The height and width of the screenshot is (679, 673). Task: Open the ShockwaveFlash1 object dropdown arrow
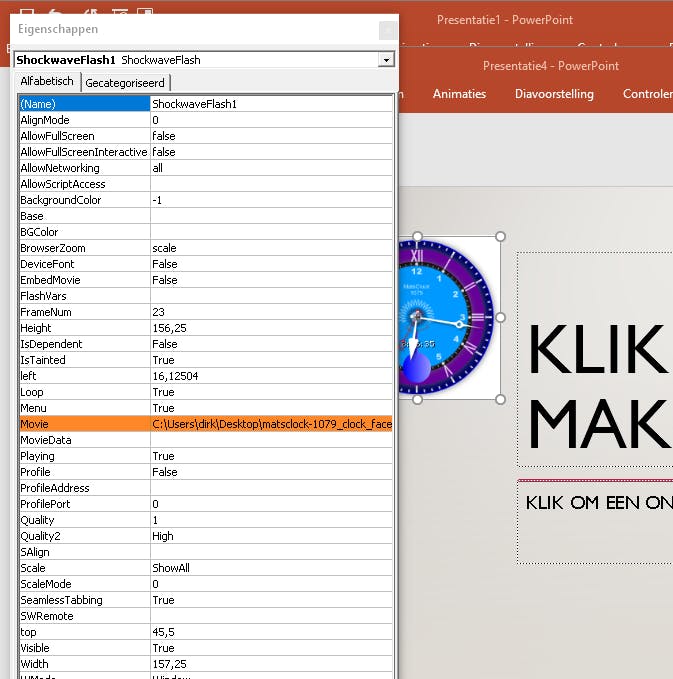point(385,60)
